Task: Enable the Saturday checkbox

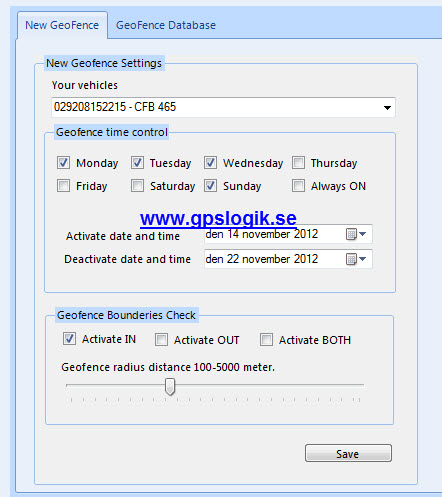Action: coord(137,186)
